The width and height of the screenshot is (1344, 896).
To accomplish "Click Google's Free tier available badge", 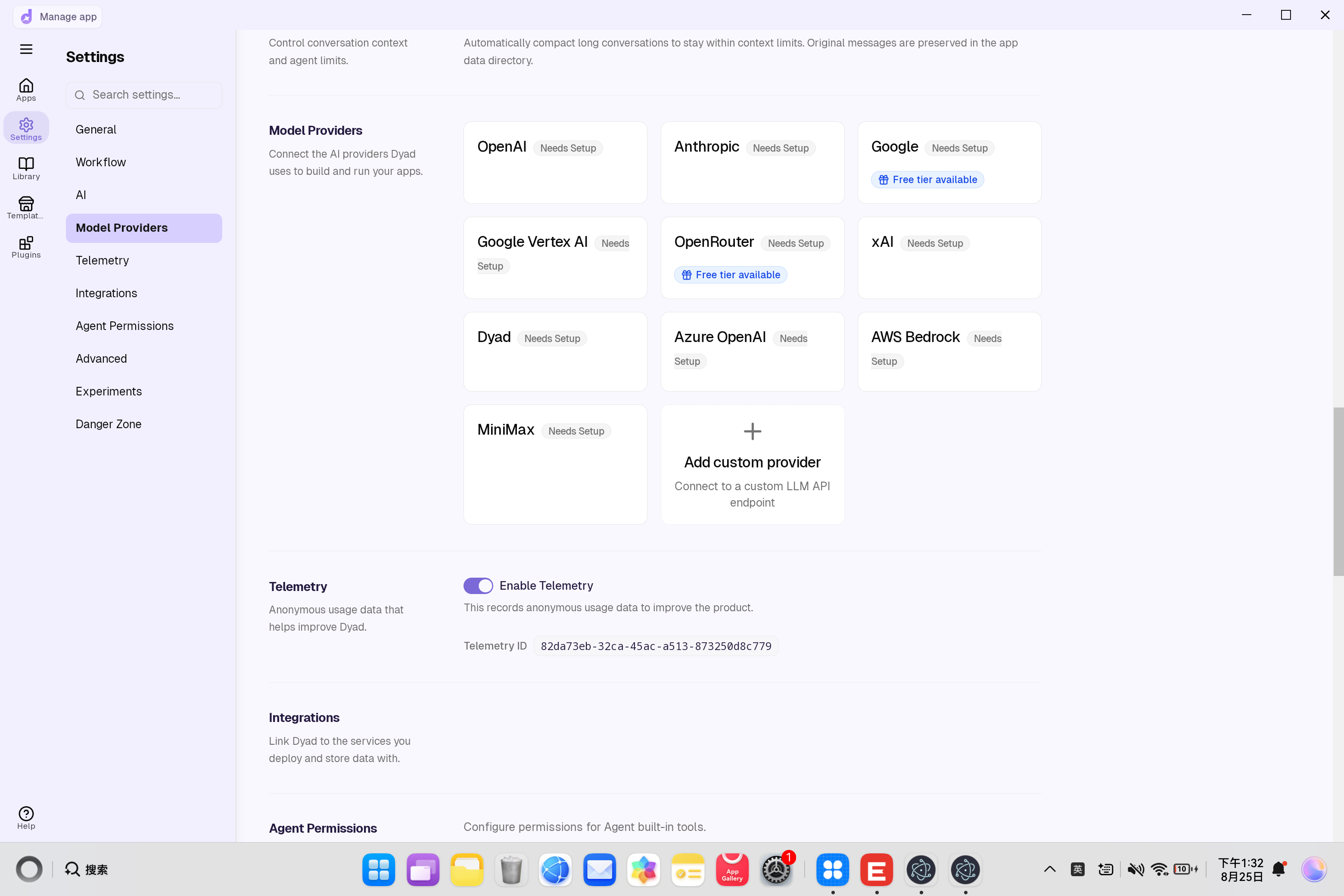I will coord(927,180).
